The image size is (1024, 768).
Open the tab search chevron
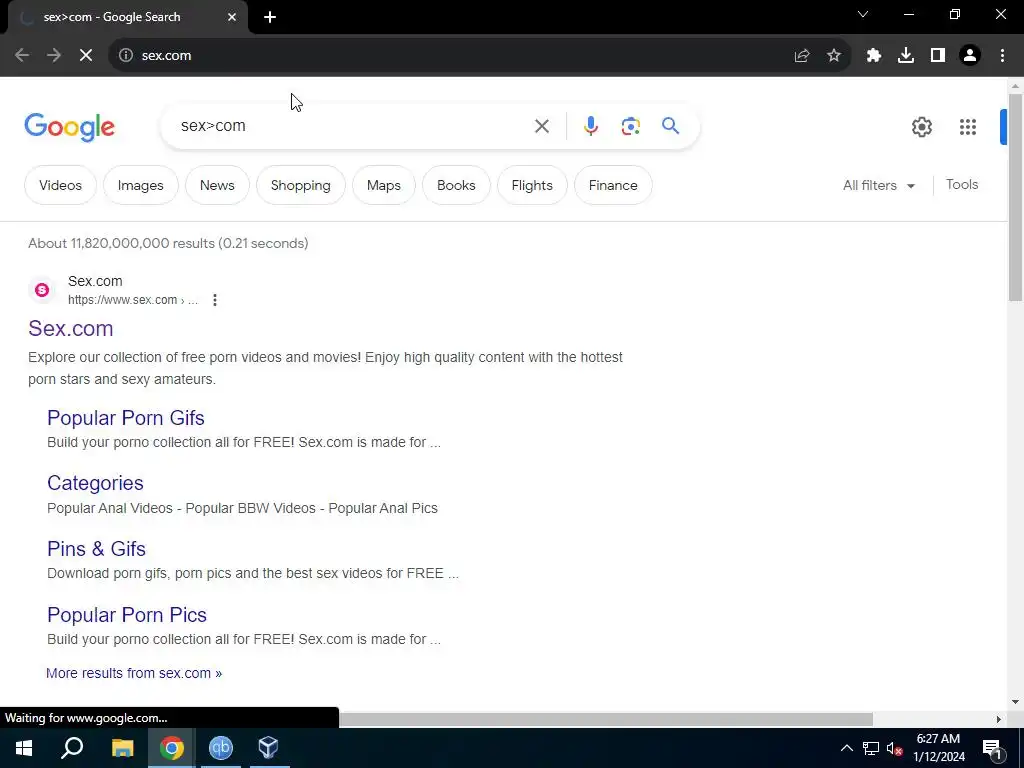pos(863,14)
